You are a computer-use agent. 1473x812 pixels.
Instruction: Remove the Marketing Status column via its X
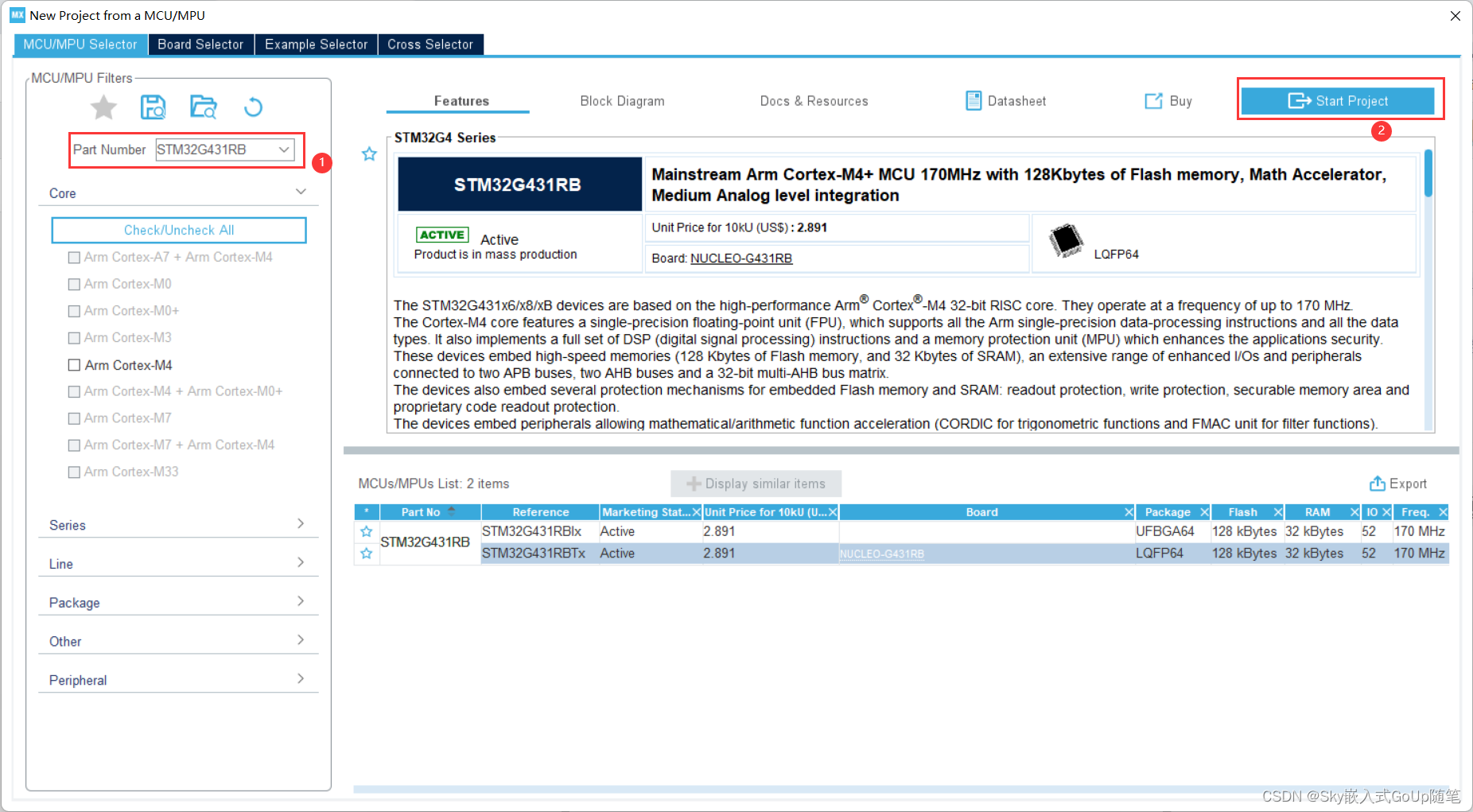697,512
